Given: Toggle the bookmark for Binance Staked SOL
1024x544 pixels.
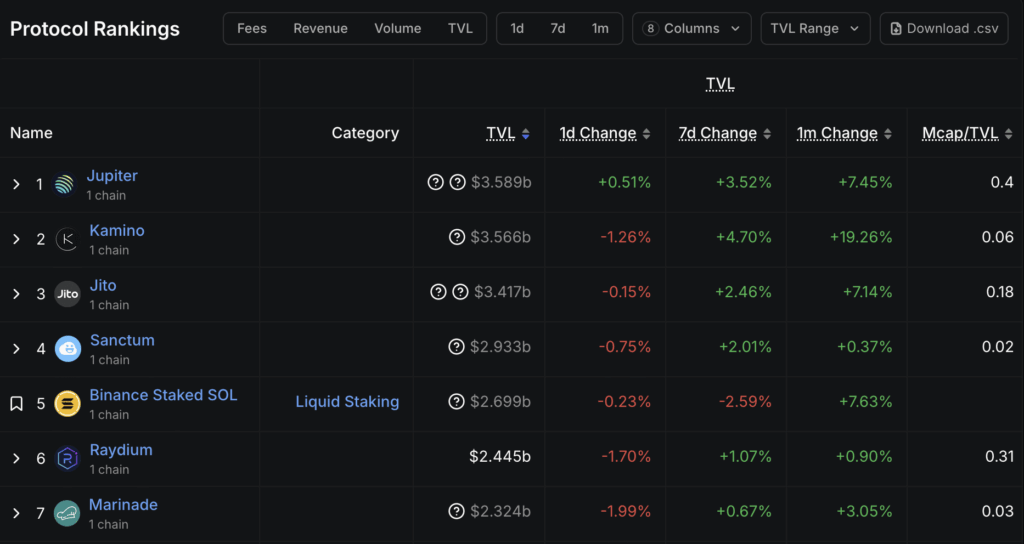Looking at the screenshot, I should [16, 404].
